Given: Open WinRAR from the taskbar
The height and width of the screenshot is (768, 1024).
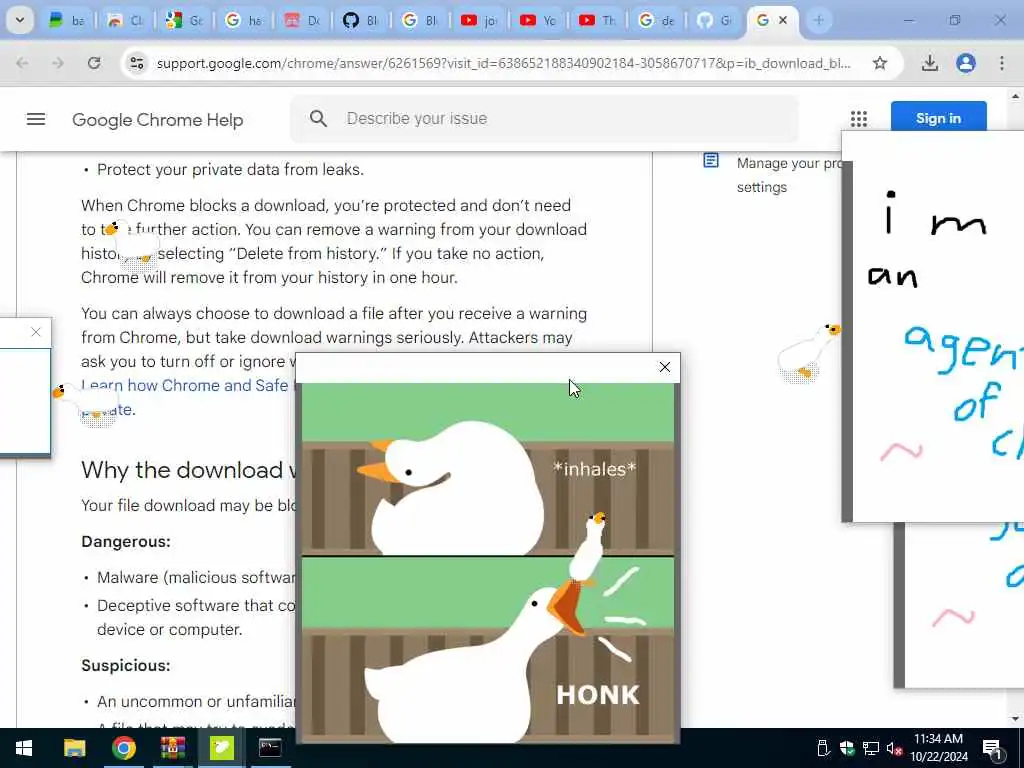Looking at the screenshot, I should coord(172,748).
